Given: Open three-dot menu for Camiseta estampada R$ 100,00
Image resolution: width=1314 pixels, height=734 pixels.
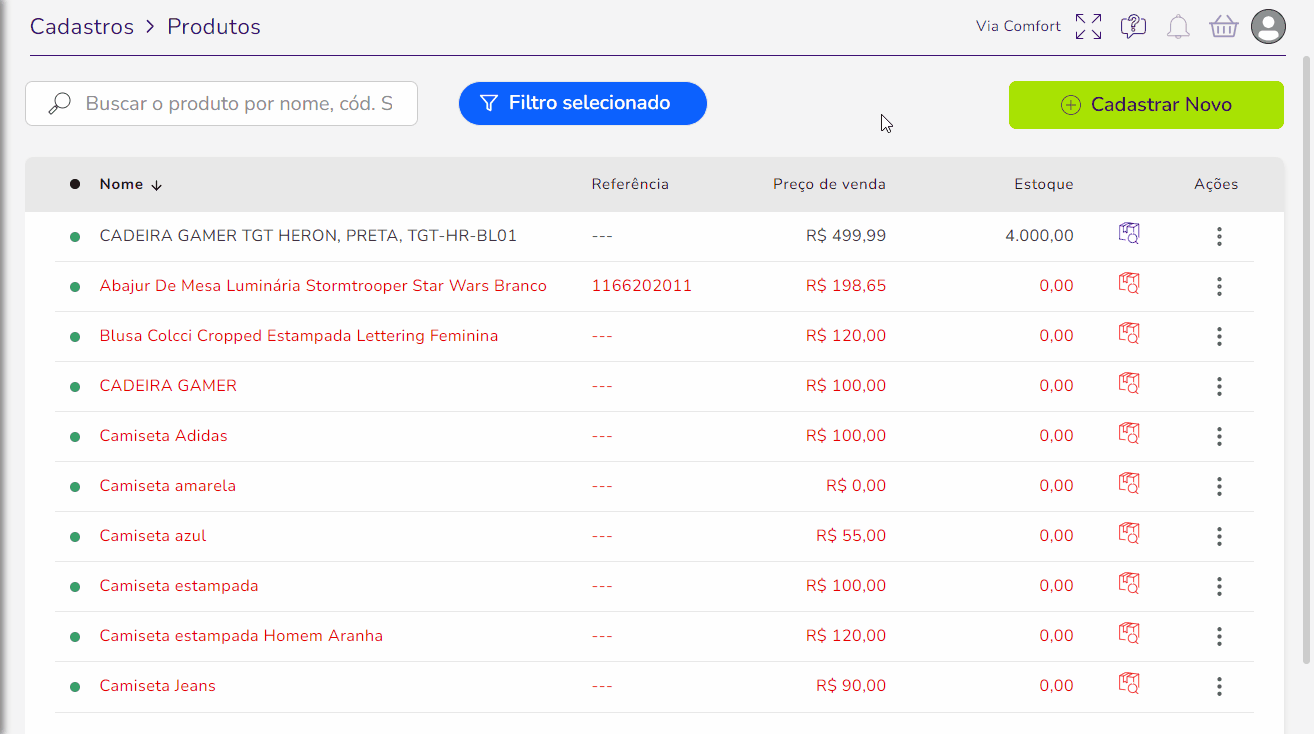Looking at the screenshot, I should [1219, 586].
